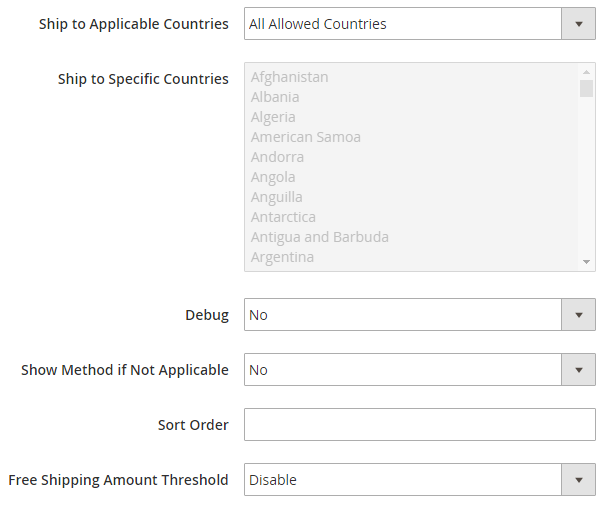Pick Anguilla in the countries list
The width and height of the screenshot is (606, 505).
tap(277, 197)
